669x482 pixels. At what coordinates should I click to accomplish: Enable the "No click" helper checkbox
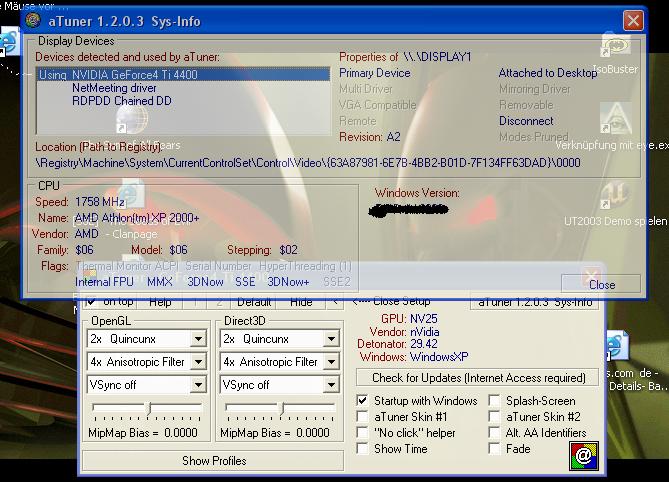[362, 433]
